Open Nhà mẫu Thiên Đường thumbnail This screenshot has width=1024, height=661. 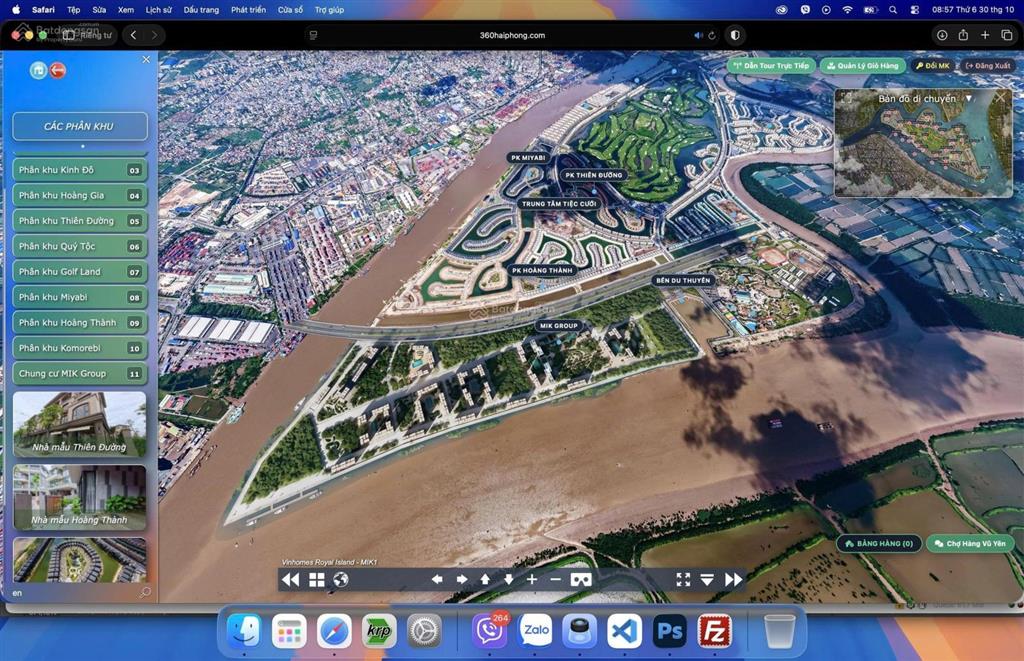pyautogui.click(x=80, y=424)
